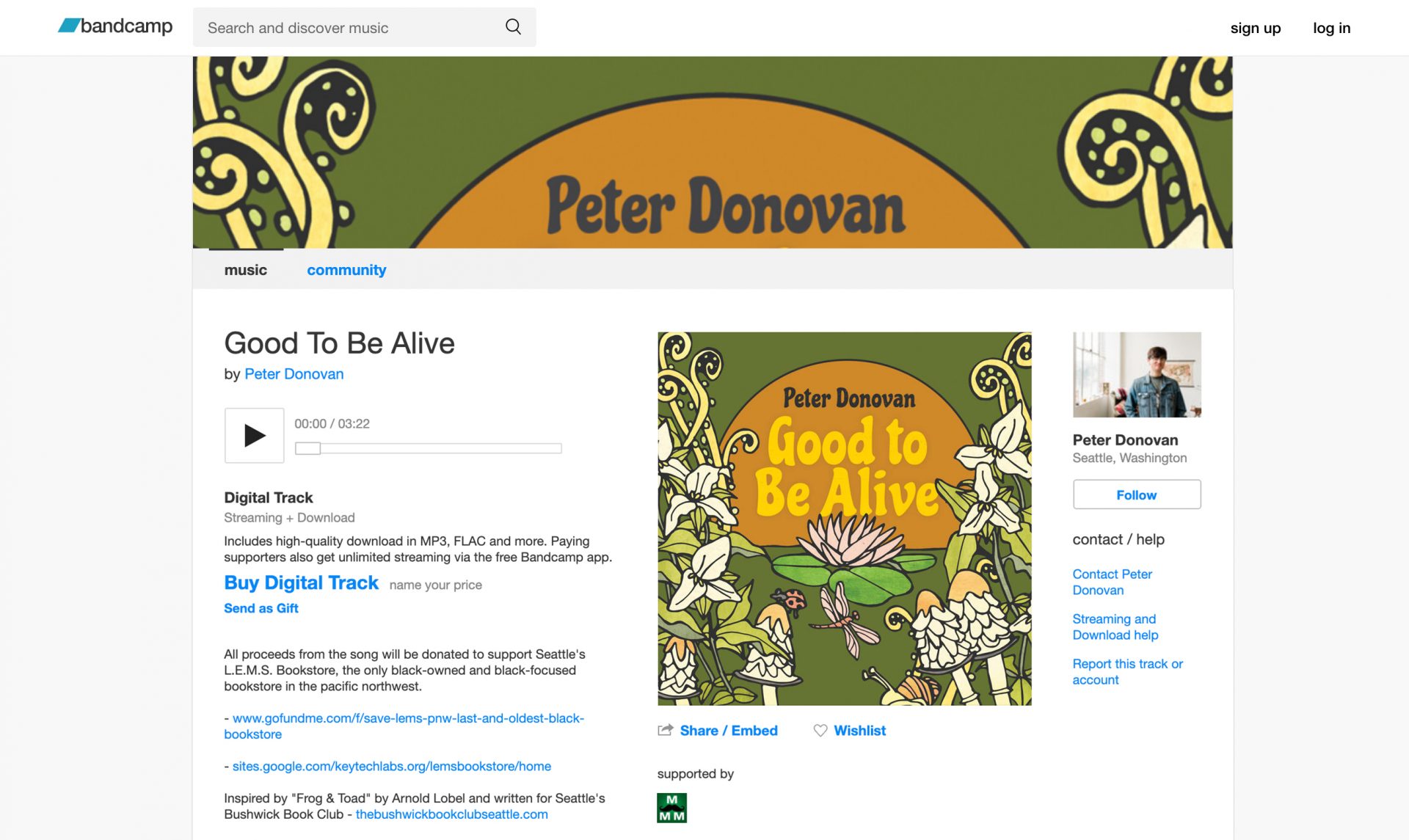Click the Wishlist heart icon

pos(820,731)
